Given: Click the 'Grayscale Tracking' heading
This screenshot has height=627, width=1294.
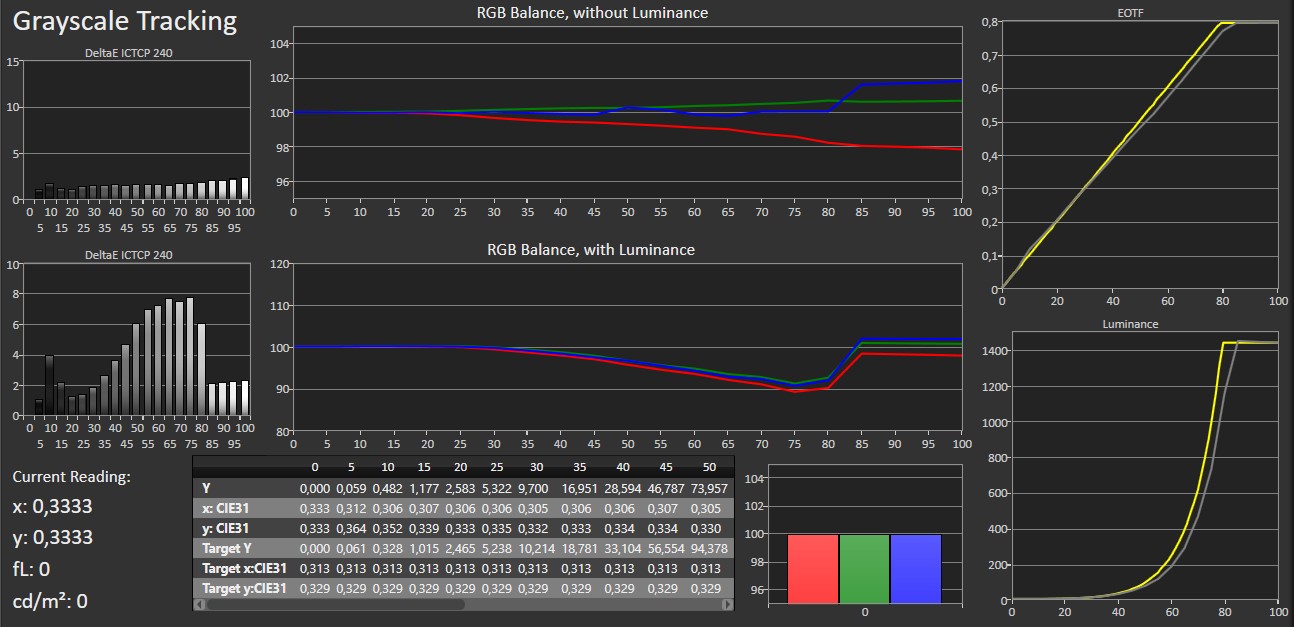Looking at the screenshot, I should [124, 21].
